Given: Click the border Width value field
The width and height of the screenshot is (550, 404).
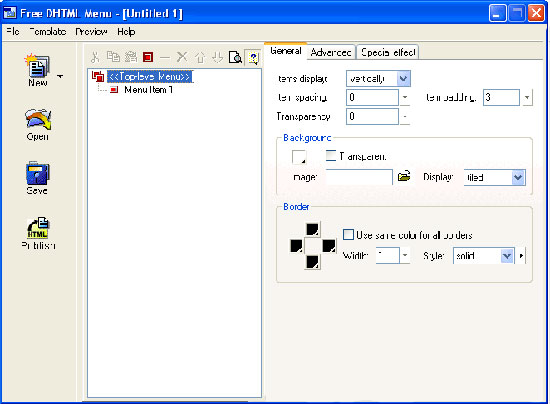Looking at the screenshot, I should coord(387,255).
